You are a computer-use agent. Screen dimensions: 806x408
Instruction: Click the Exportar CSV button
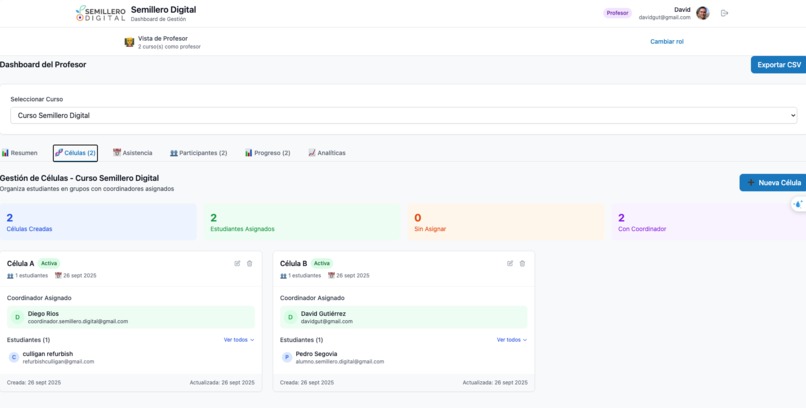778,65
